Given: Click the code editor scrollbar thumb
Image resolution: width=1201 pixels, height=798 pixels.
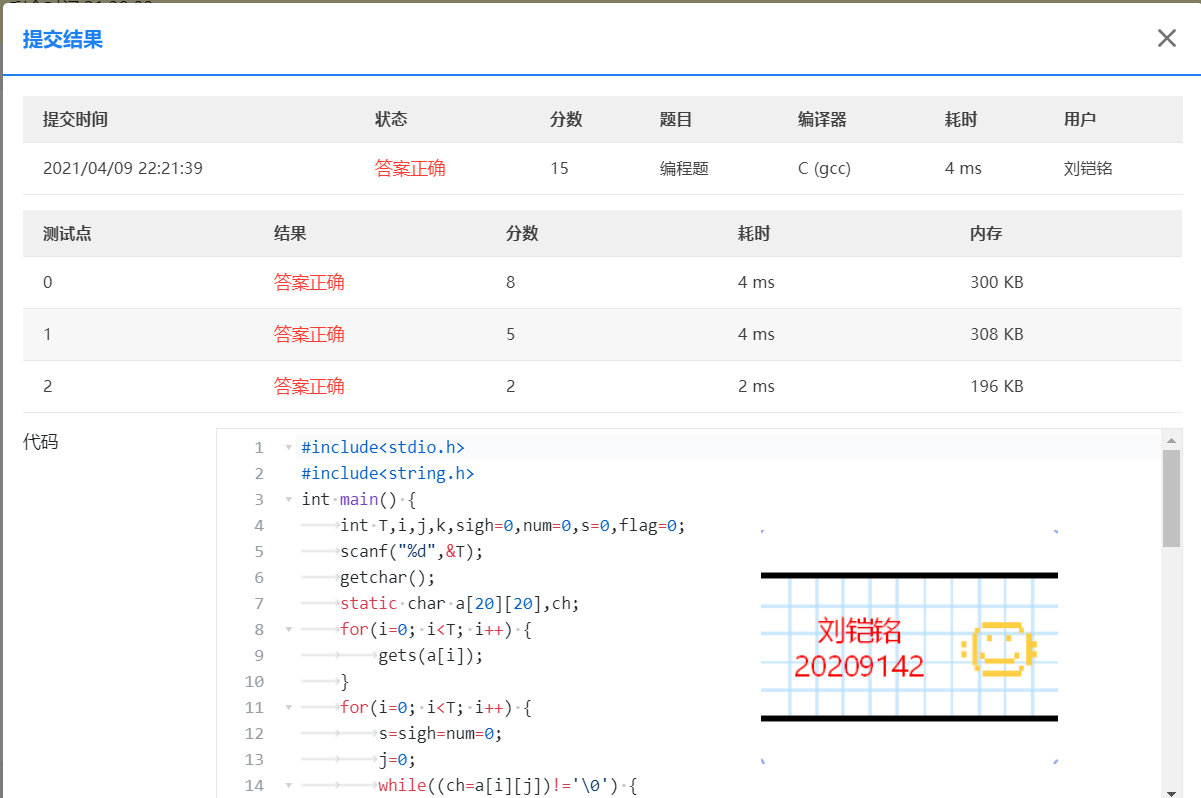Looking at the screenshot, I should point(1171,498).
